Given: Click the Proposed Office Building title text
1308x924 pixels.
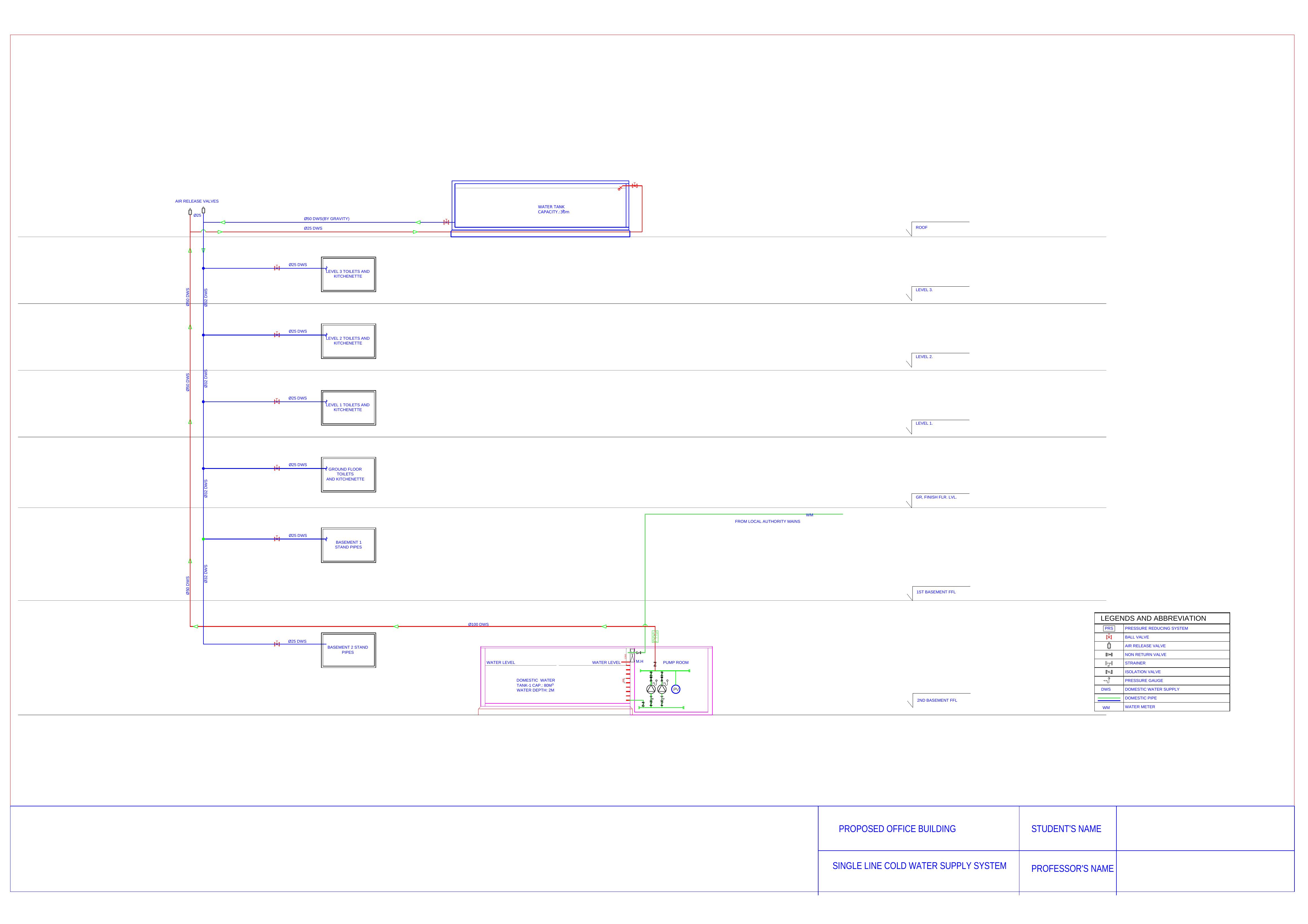Looking at the screenshot, I should (x=897, y=829).
